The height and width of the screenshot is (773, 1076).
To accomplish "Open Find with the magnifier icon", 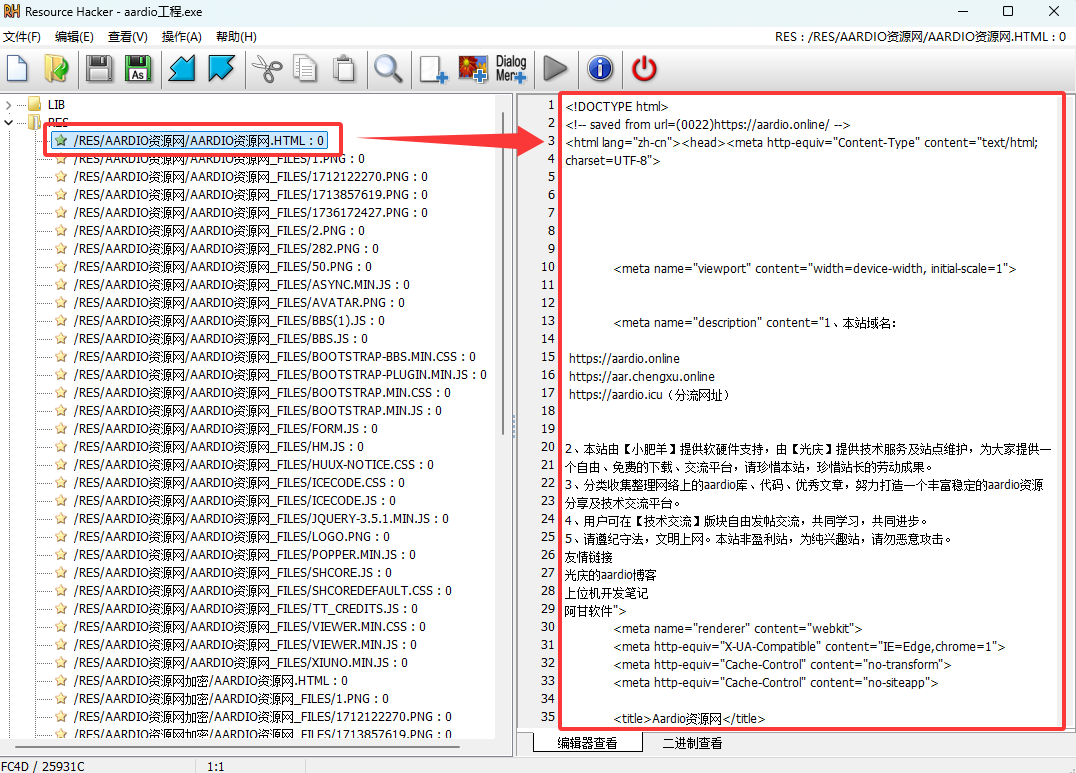I will tap(388, 69).
